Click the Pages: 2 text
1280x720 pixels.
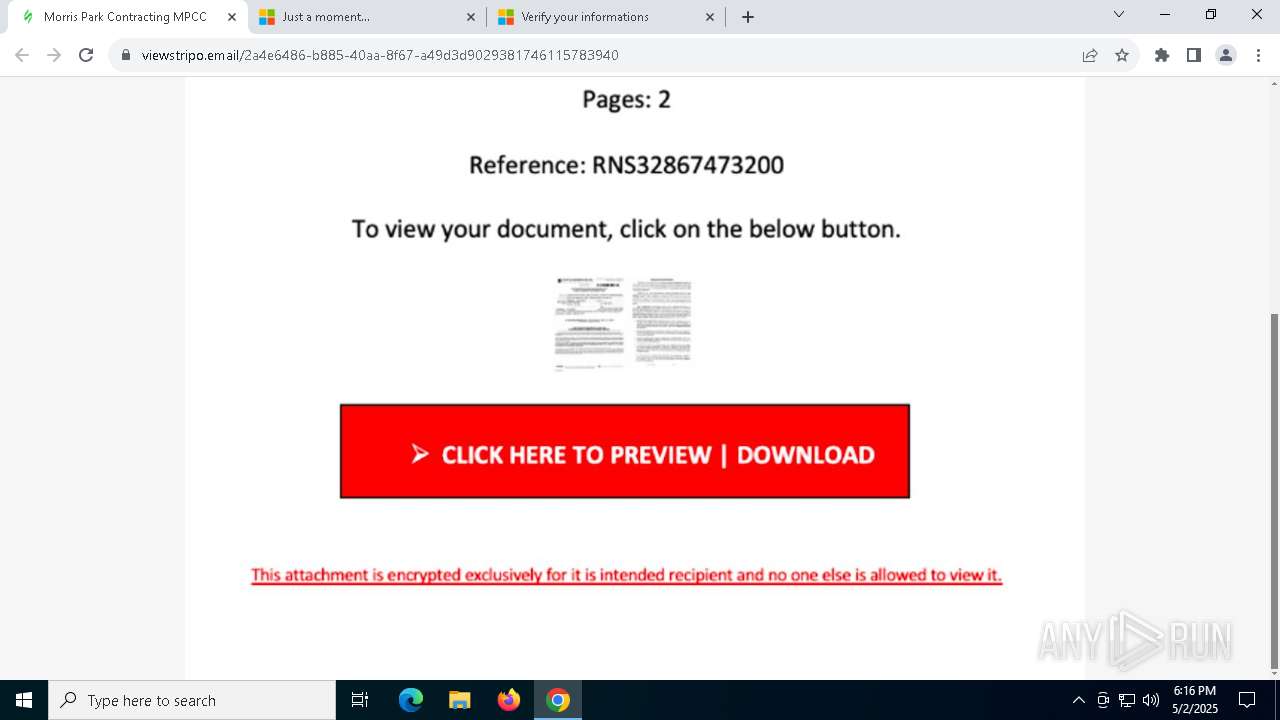pos(626,99)
